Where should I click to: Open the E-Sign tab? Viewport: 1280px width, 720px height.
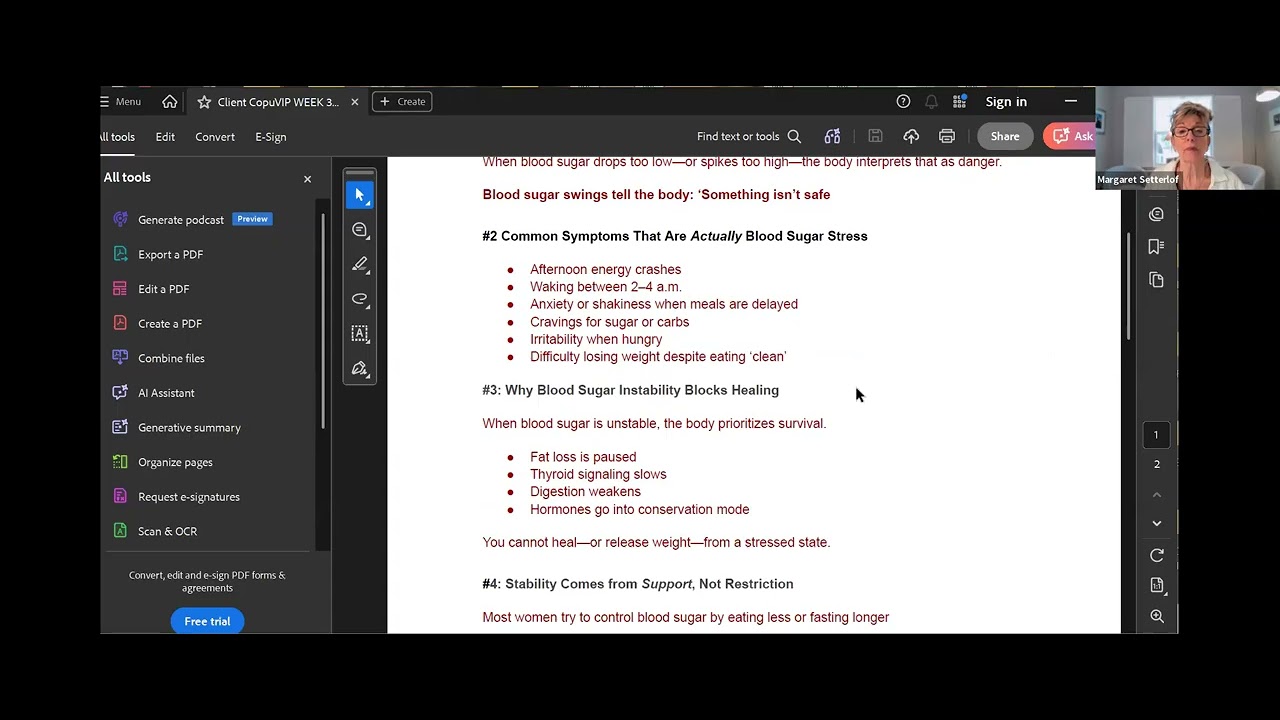tap(271, 137)
